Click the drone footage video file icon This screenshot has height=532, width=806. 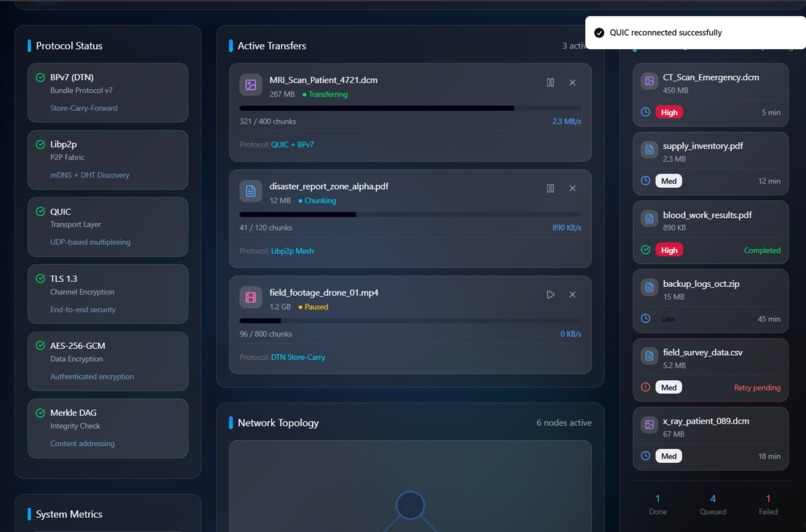(x=251, y=298)
